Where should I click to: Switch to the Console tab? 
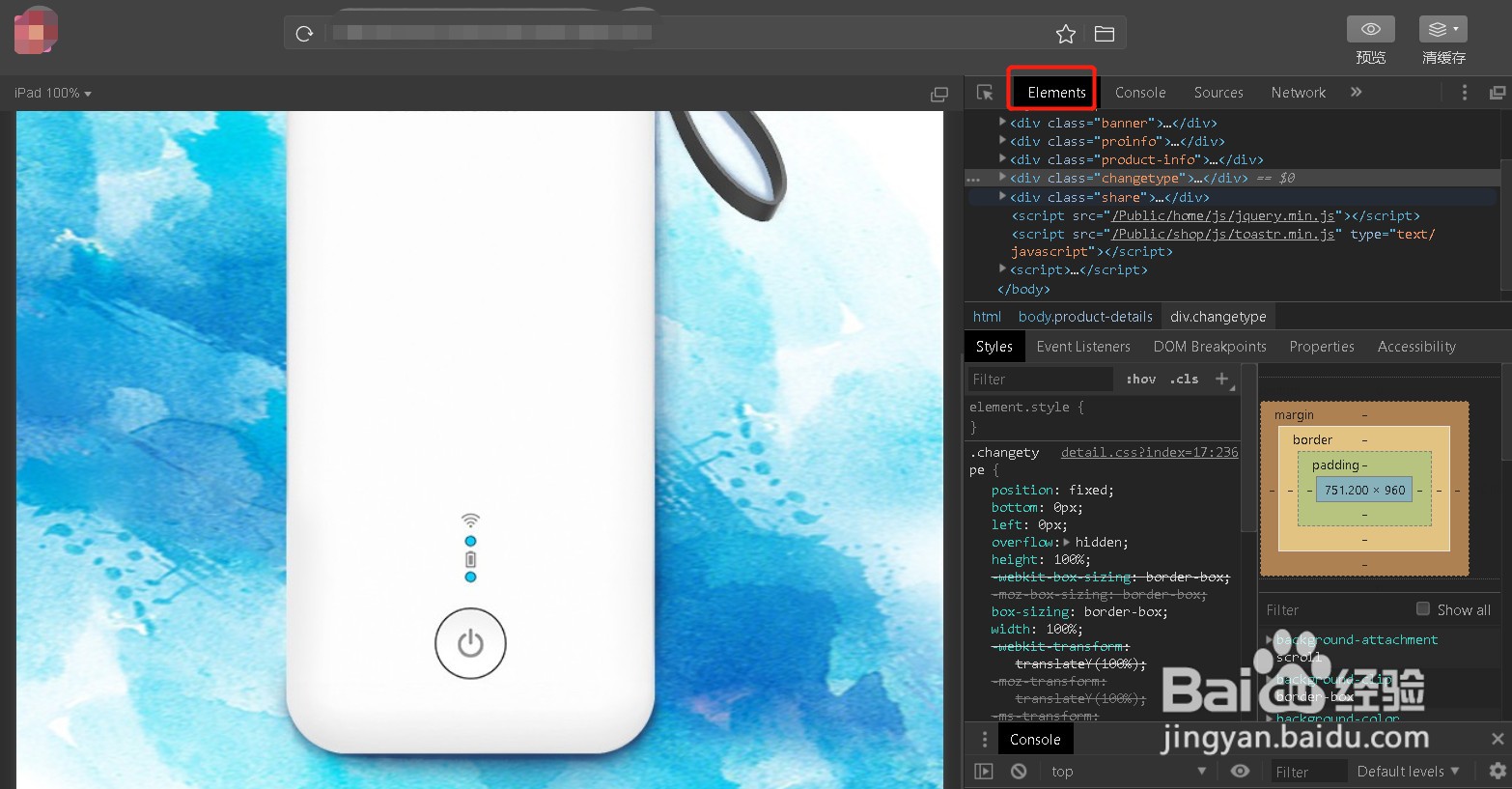(1140, 93)
